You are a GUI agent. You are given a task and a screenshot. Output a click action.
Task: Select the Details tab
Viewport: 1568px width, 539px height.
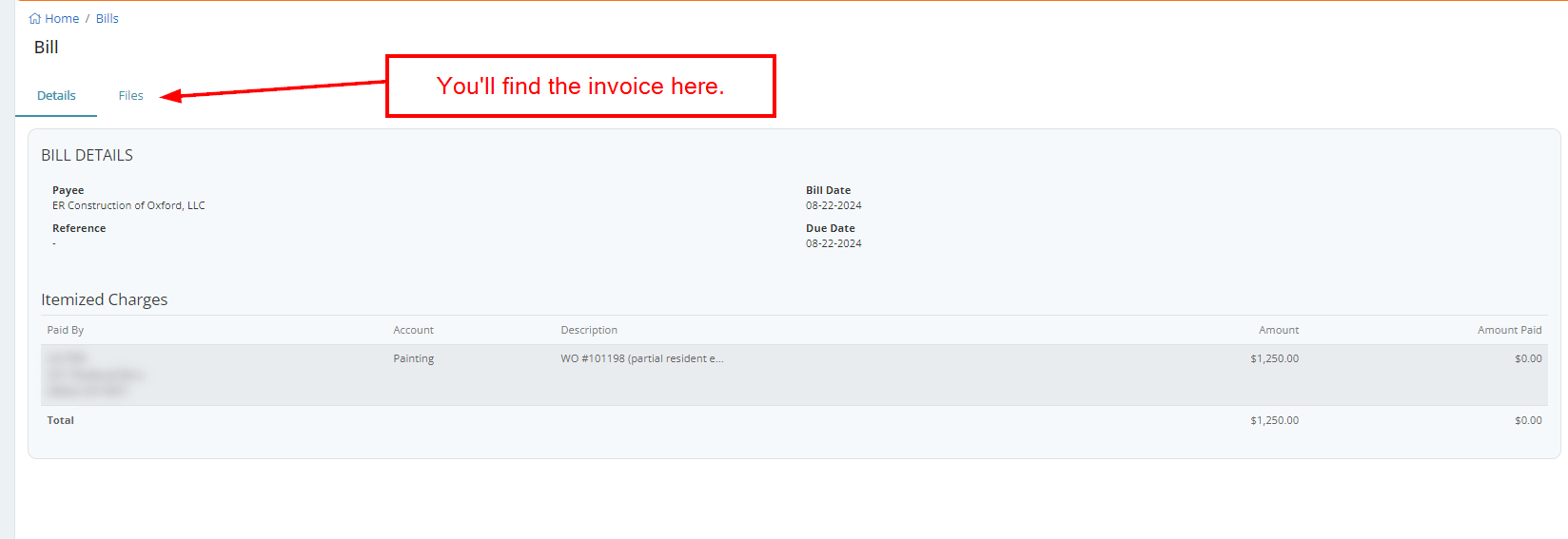pyautogui.click(x=56, y=95)
